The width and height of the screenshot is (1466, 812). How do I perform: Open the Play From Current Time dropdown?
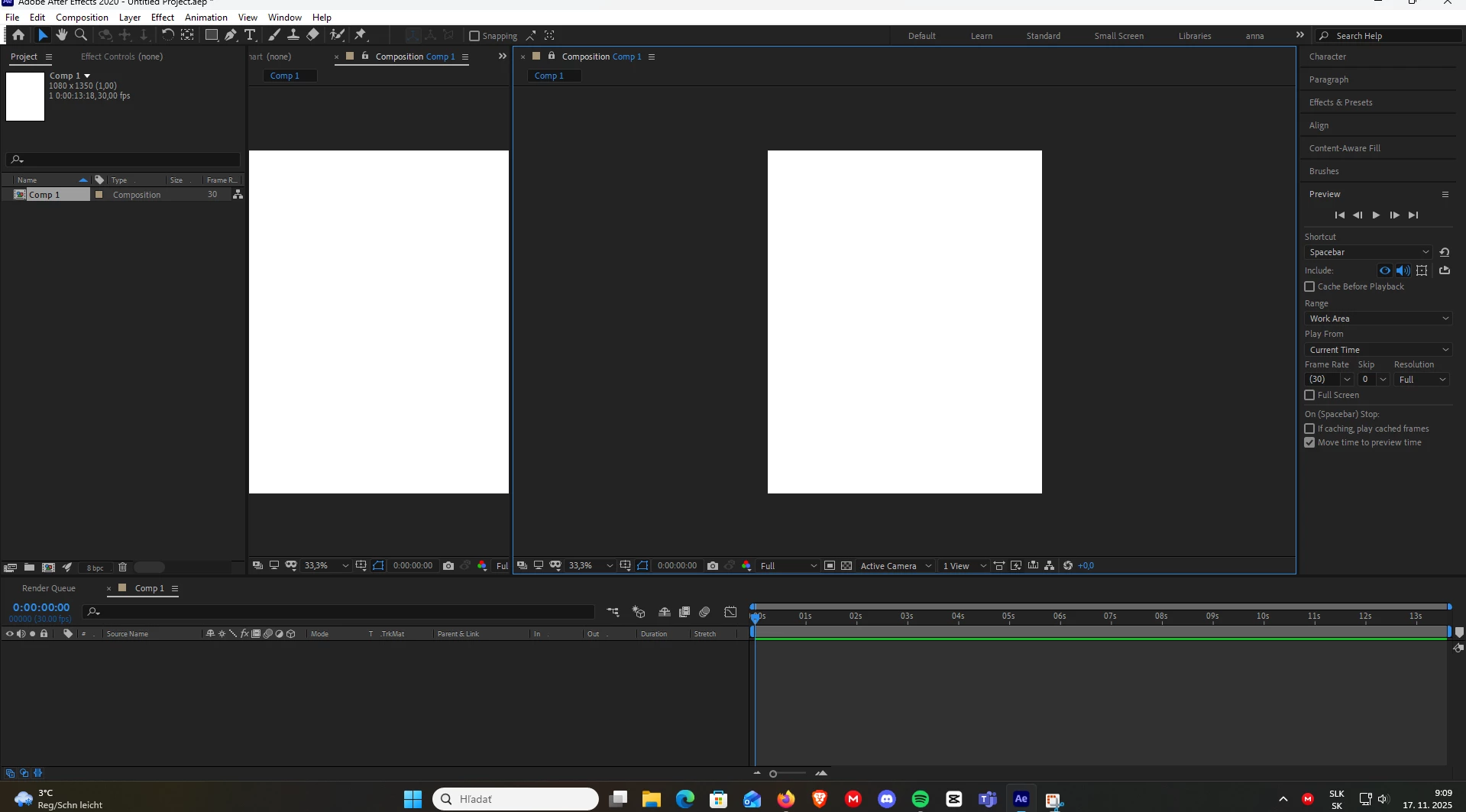point(1378,350)
